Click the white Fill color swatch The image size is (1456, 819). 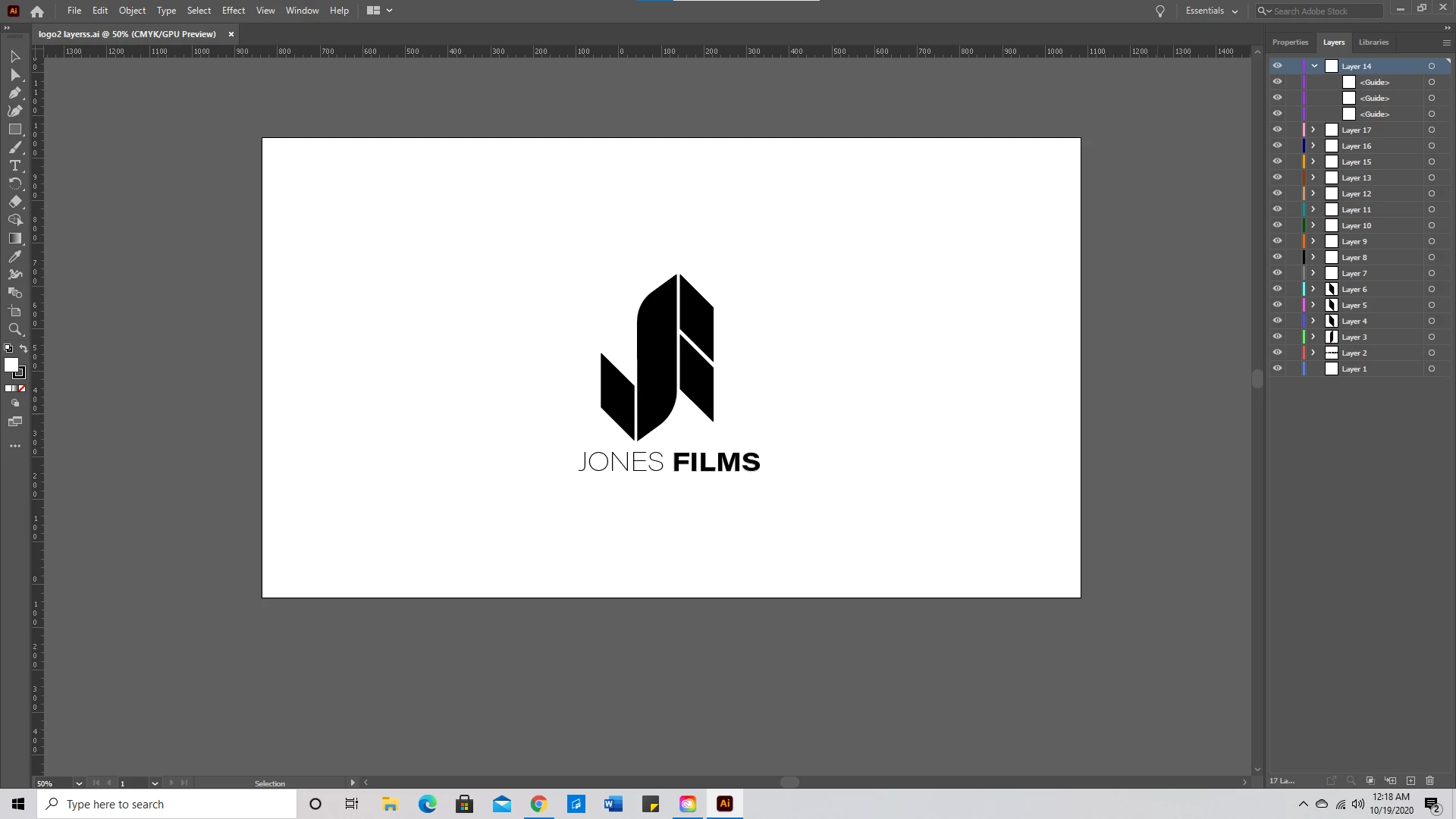click(x=11, y=365)
